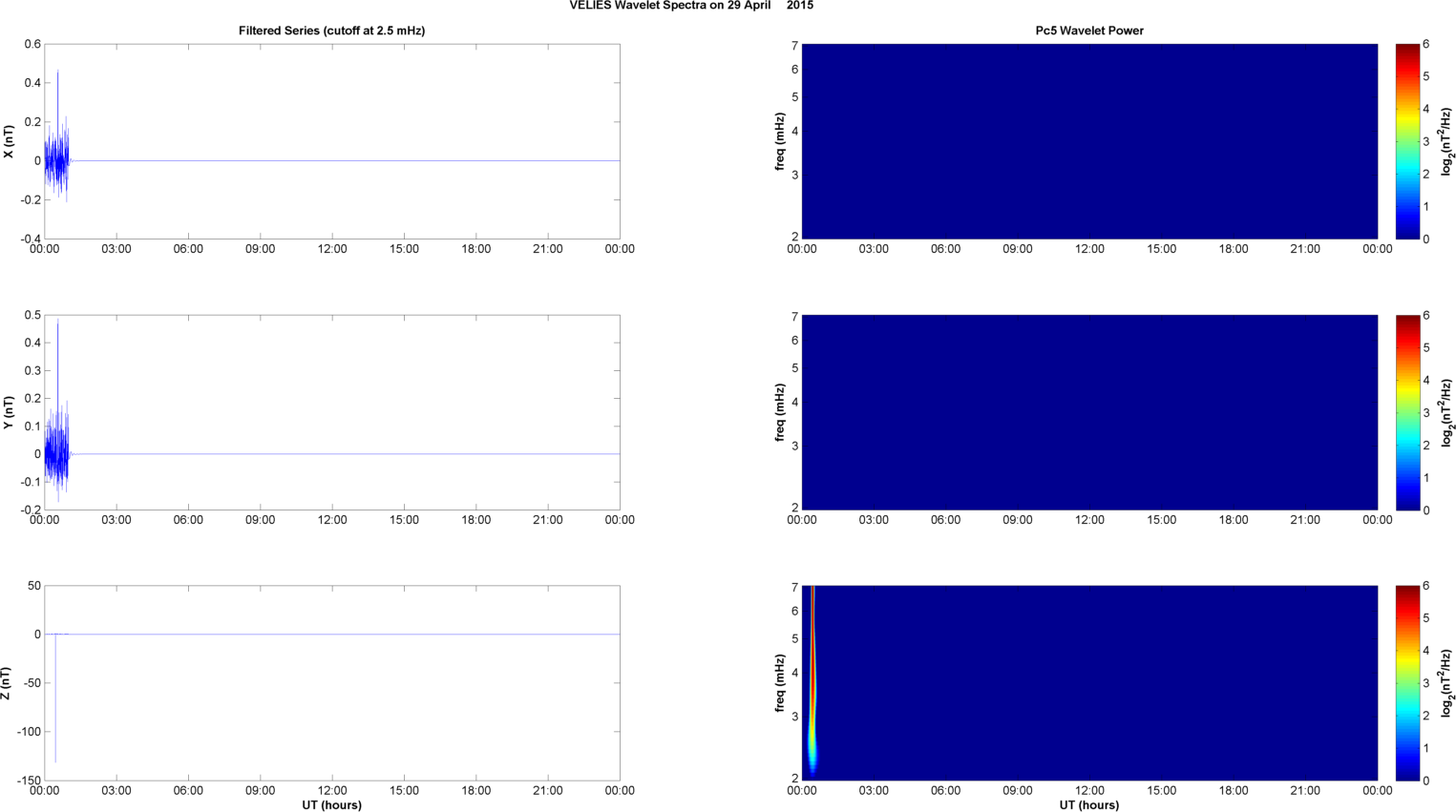Select the 'Pc5 Wavelet Power' heading
This screenshot has height=812, width=1456.
click(1089, 31)
